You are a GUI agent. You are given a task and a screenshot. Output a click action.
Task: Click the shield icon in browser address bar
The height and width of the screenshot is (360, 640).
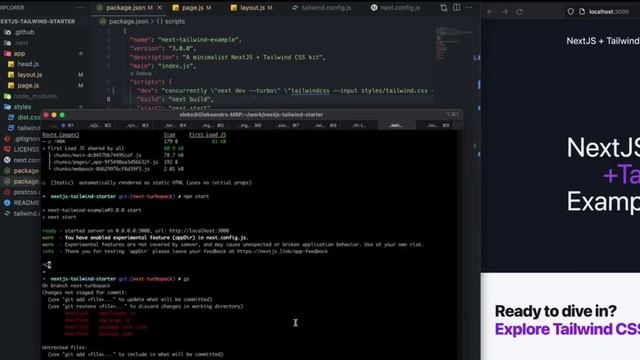tap(571, 12)
